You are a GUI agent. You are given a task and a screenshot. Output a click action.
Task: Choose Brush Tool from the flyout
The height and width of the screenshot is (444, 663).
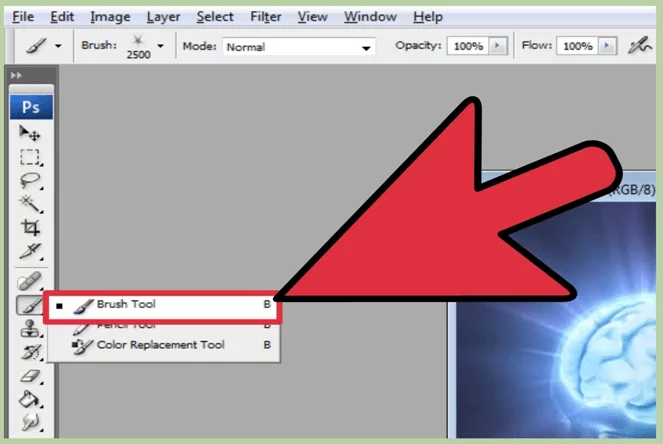click(x=163, y=305)
